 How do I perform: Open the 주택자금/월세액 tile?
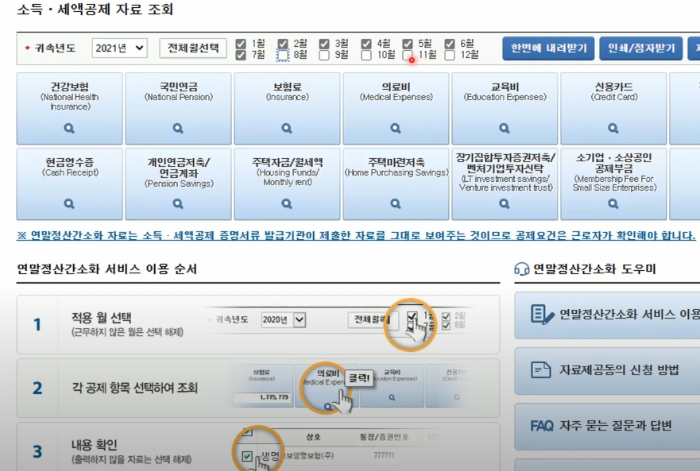tap(287, 184)
